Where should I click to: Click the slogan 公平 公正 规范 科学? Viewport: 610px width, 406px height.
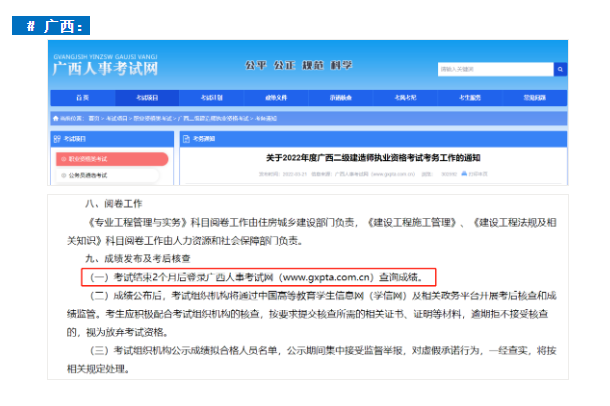click(x=299, y=65)
